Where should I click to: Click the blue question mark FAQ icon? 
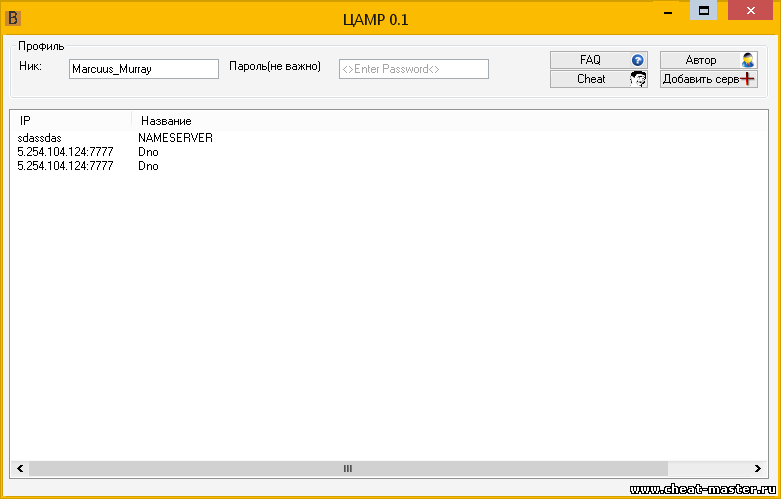pyautogui.click(x=637, y=60)
